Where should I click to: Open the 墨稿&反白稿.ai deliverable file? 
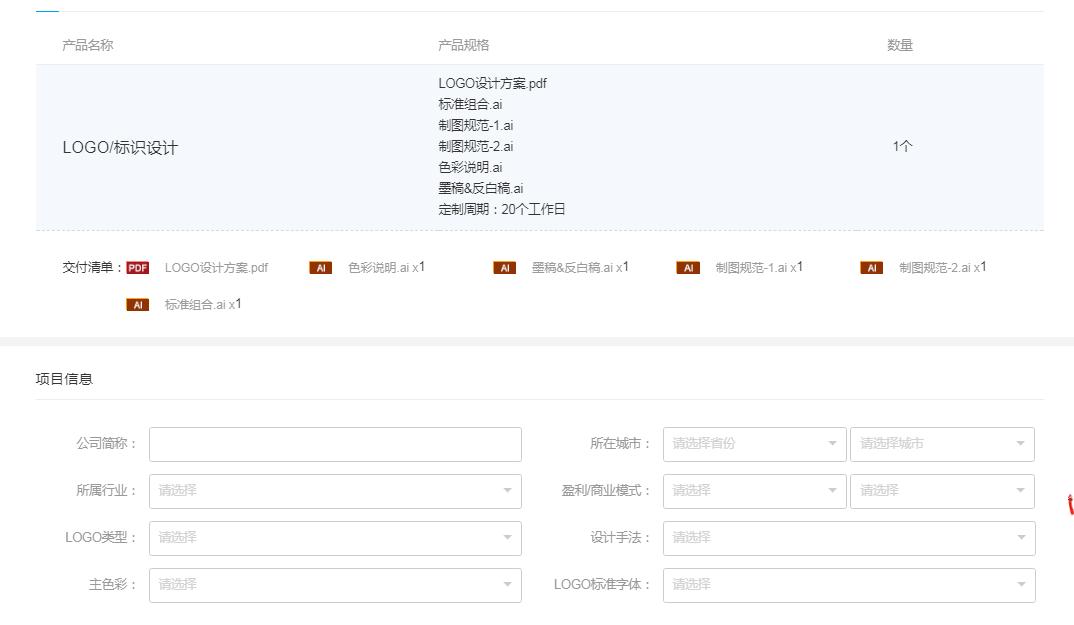click(580, 267)
